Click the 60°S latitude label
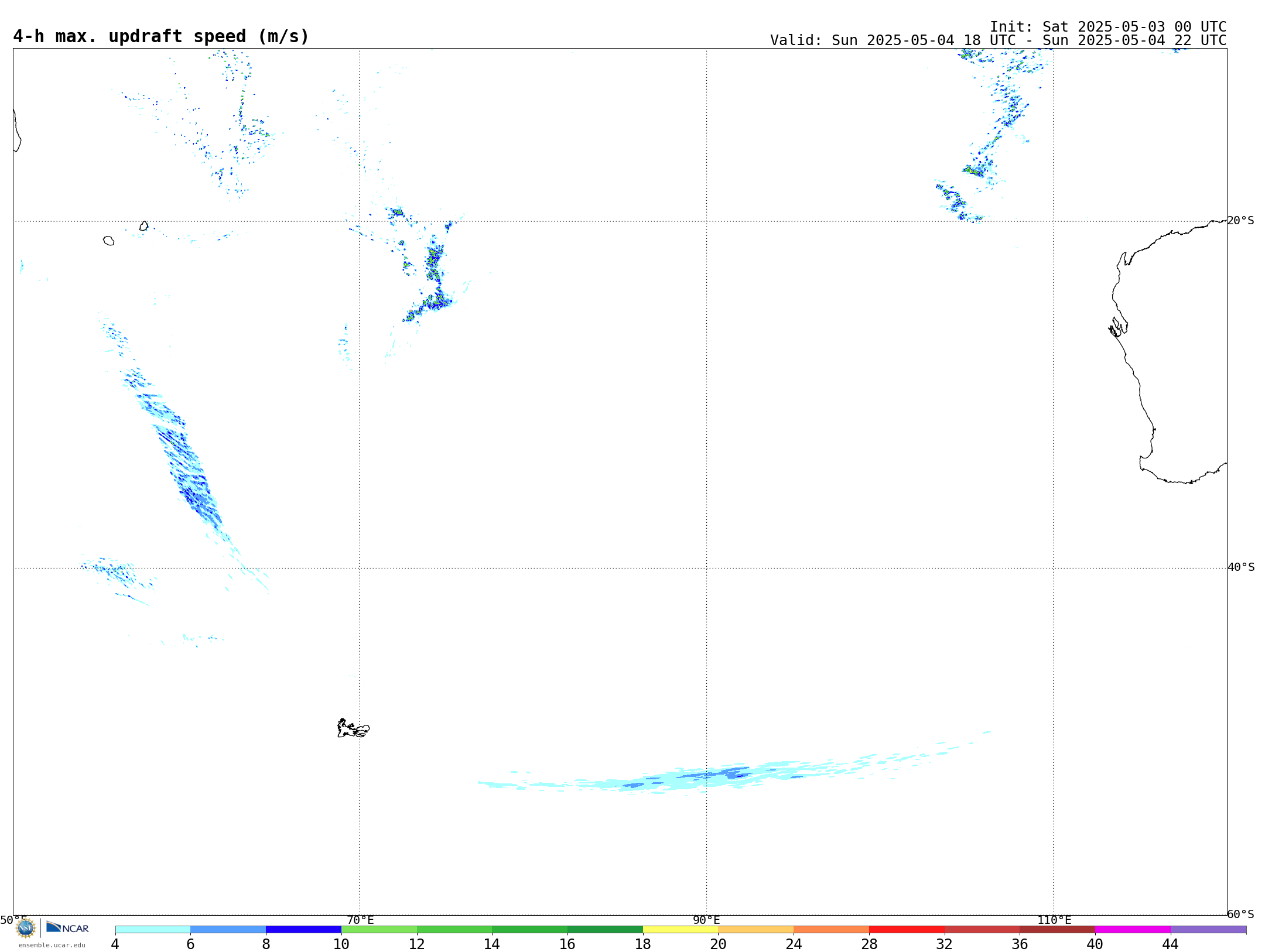This screenshot has width=1265, height=952. [1241, 914]
